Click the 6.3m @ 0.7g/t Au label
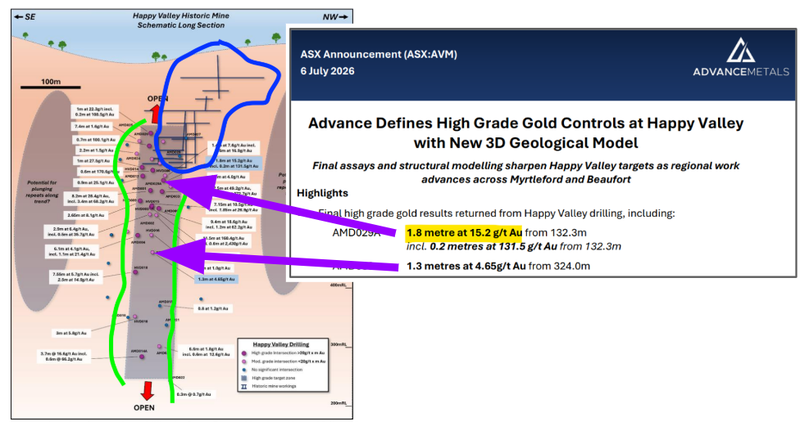This screenshot has width=800, height=422. pos(195,394)
